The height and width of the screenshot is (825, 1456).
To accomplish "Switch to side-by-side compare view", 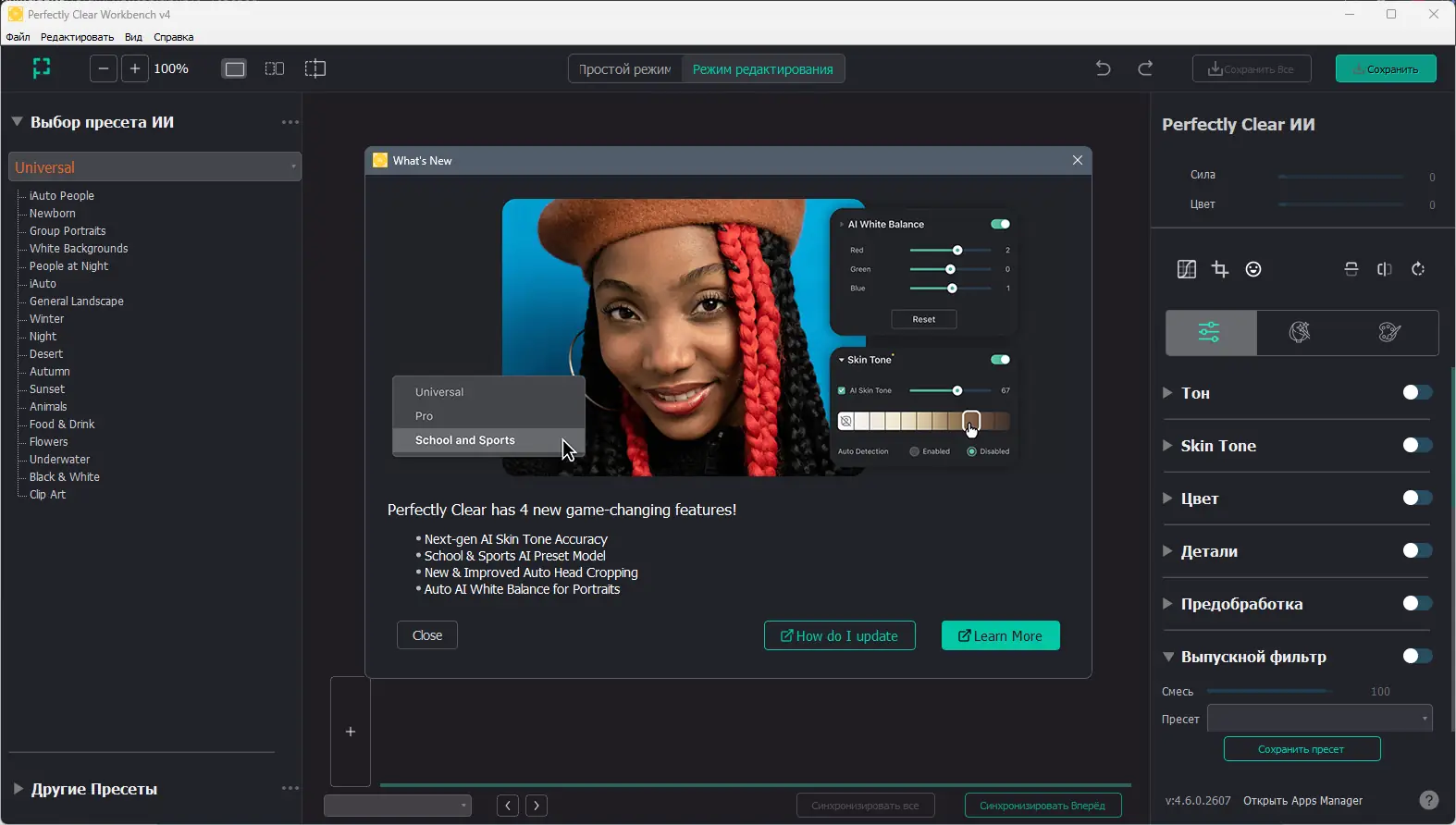I will [x=275, y=68].
